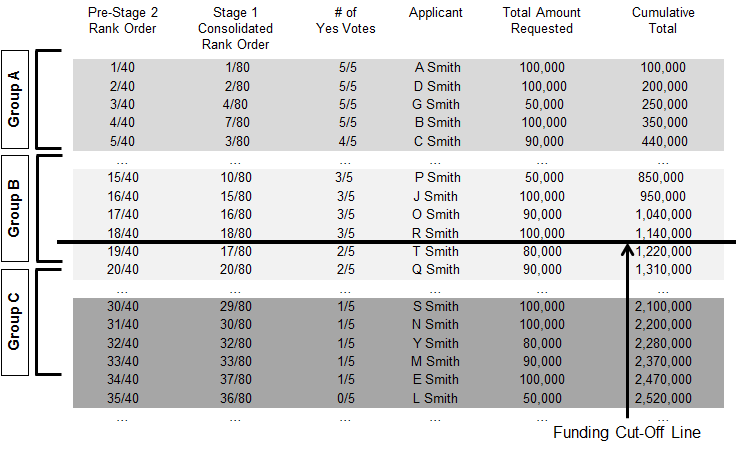Click the Total Amount Requested header

click(542, 21)
